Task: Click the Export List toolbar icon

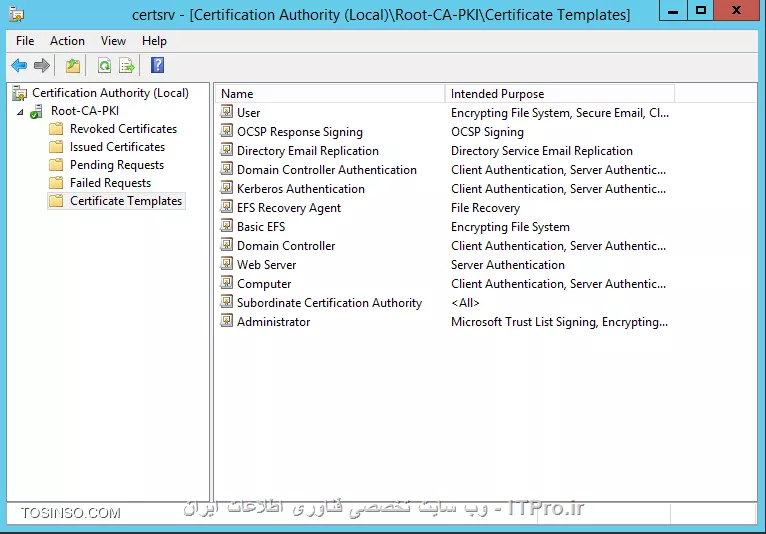Action: point(127,65)
